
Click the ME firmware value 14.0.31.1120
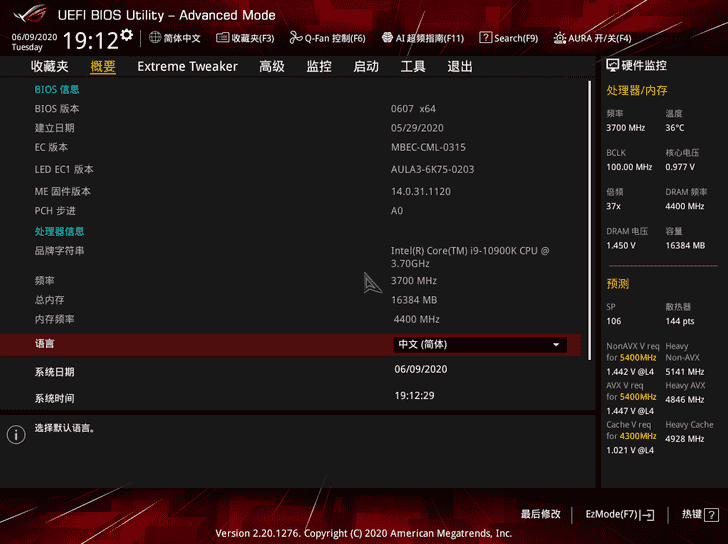pos(421,192)
